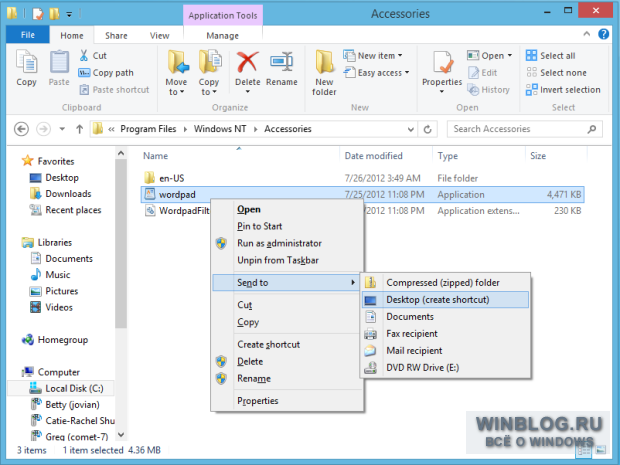This screenshot has height=465, width=620.
Task: Go back with the Back arrow button
Action: click(21, 129)
